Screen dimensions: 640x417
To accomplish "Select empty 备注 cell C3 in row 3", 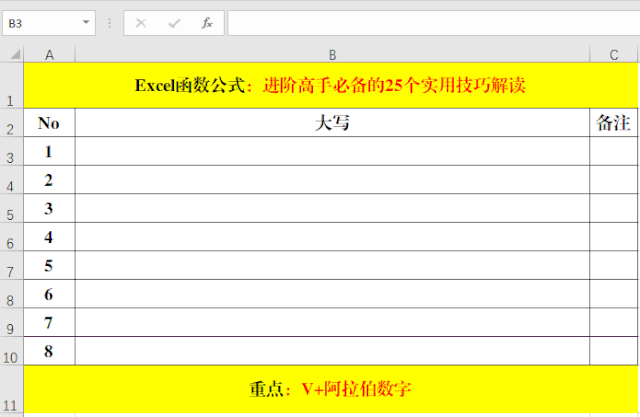I will tap(614, 151).
